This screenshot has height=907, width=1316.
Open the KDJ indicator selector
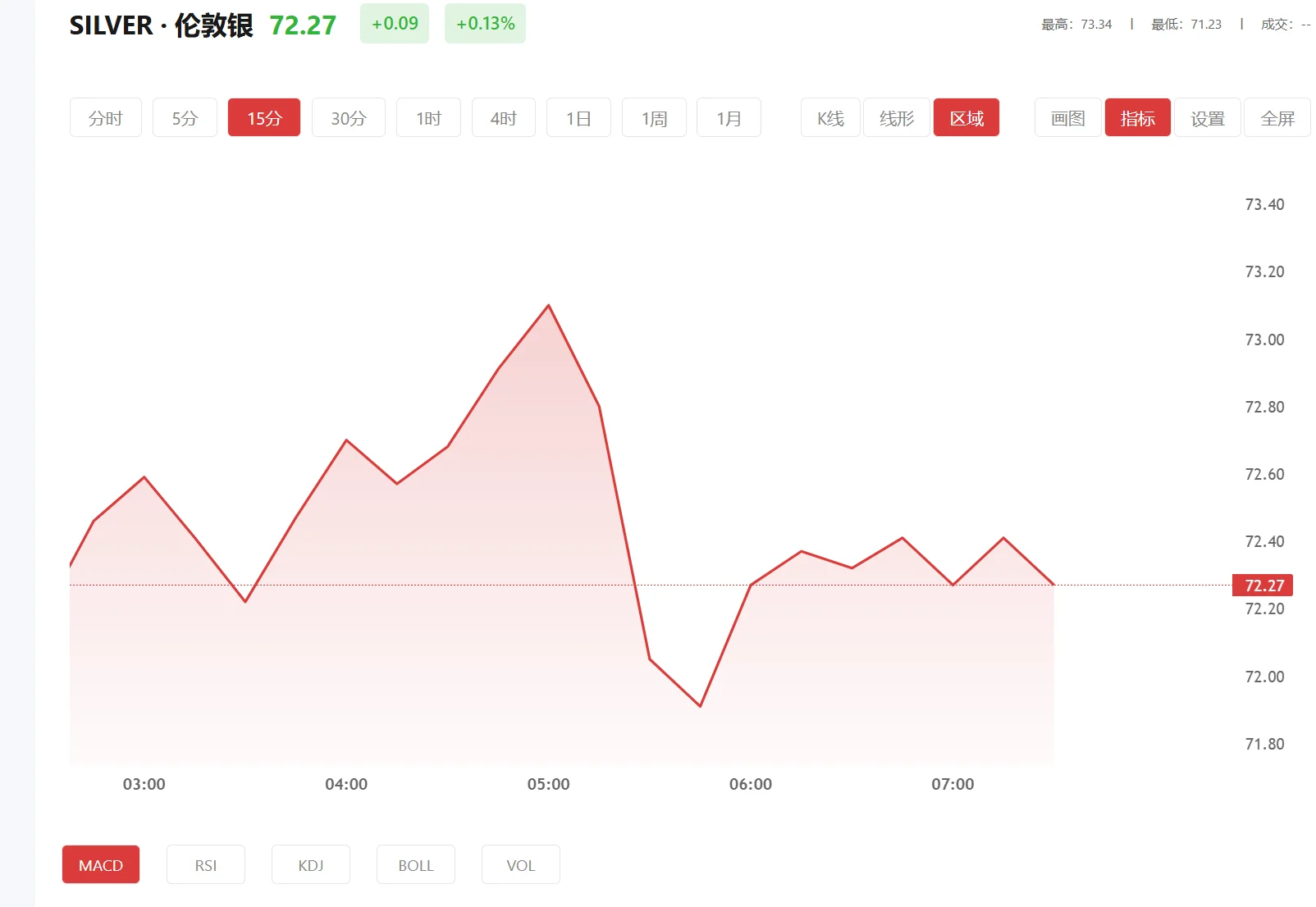pos(310,864)
